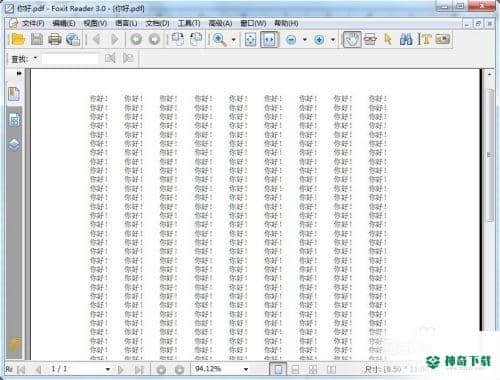Open the 高级(A) menu
Screen dimensions: 500x380
220,23
